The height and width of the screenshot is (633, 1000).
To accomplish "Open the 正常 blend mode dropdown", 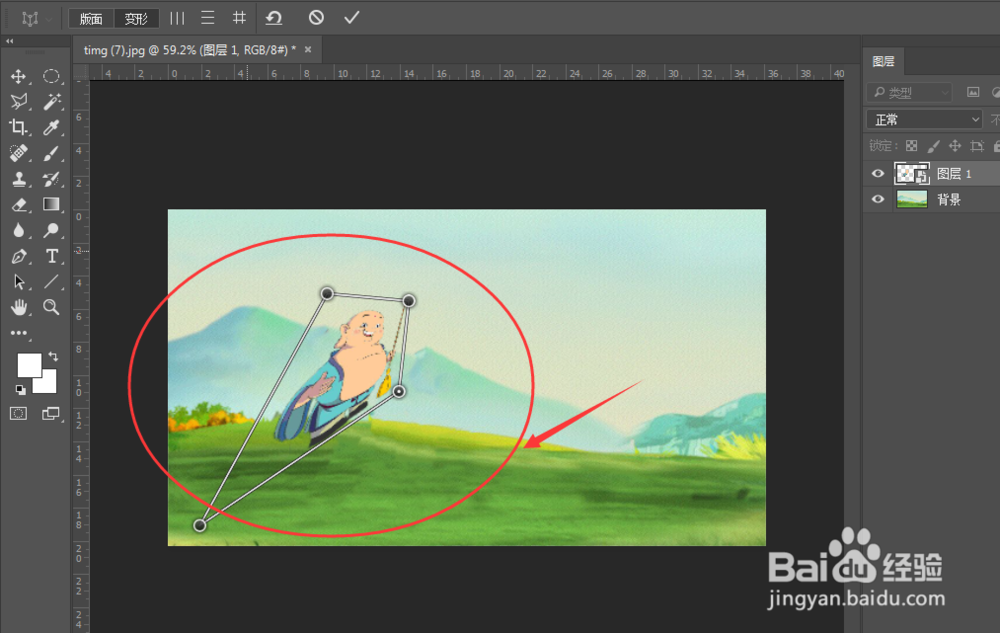I will (924, 119).
